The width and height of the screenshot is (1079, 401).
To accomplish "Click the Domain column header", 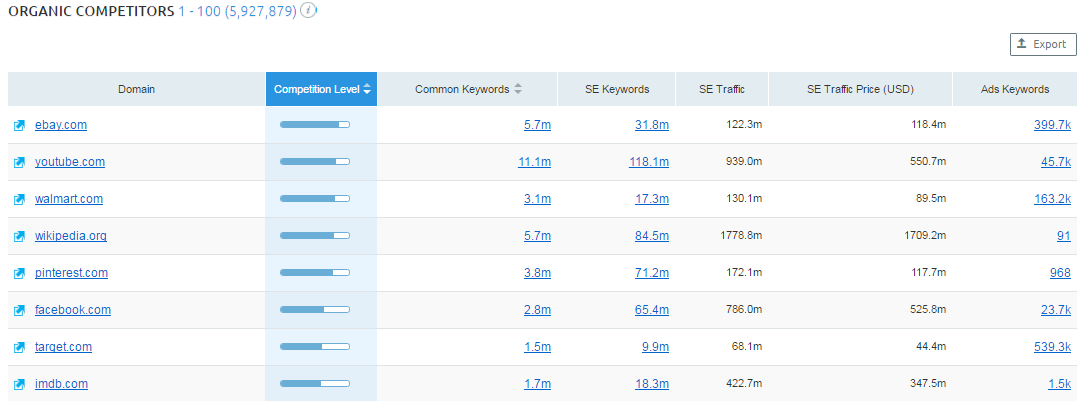I will (136, 89).
